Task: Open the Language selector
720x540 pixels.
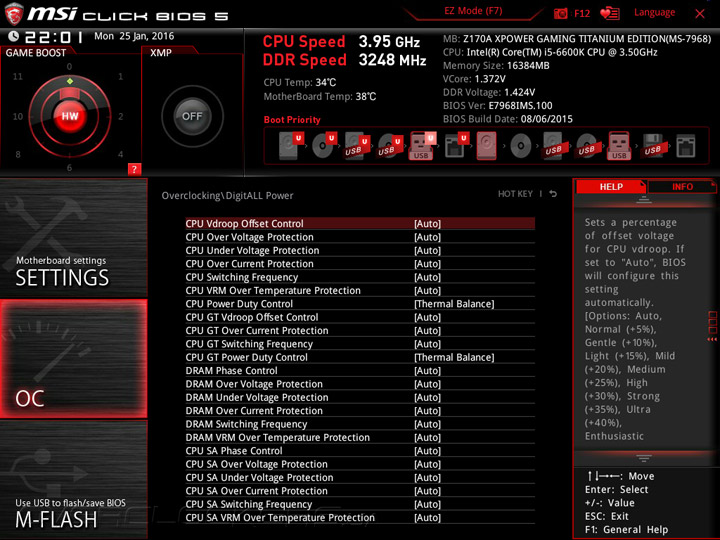Action: [654, 13]
